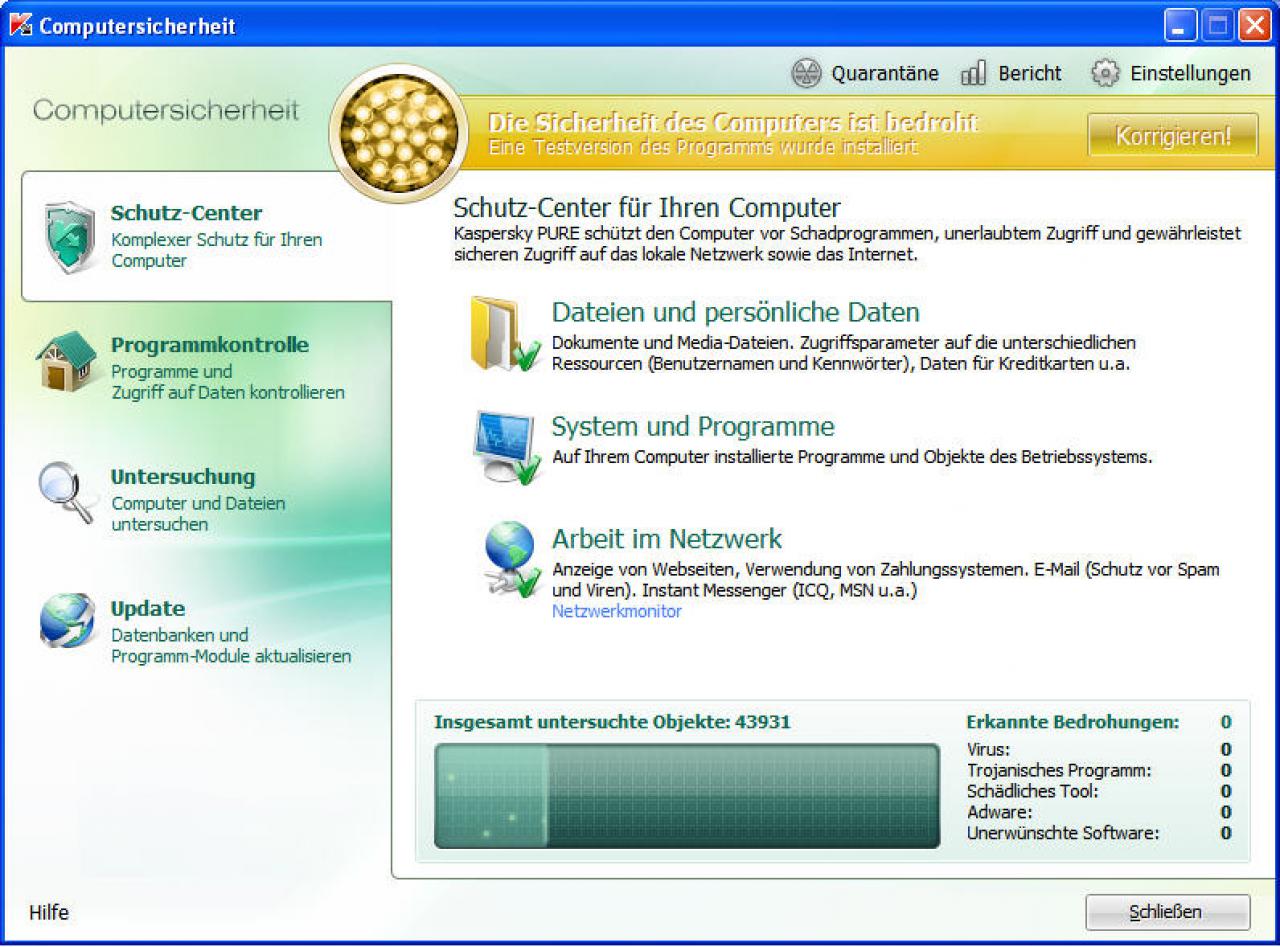Open the Netzwerkmonitor link
This screenshot has height=947, width=1280.
click(x=617, y=611)
